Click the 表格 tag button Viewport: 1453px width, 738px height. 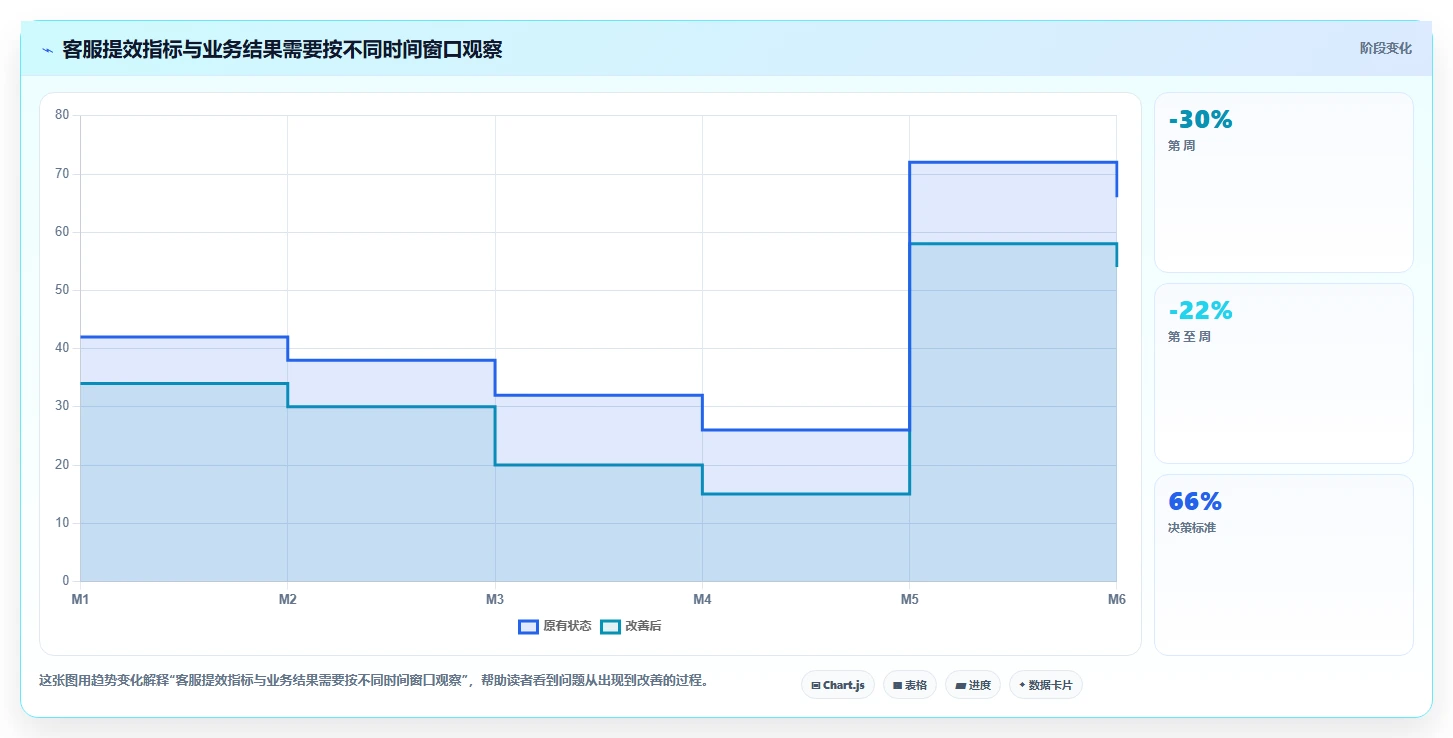pos(910,685)
